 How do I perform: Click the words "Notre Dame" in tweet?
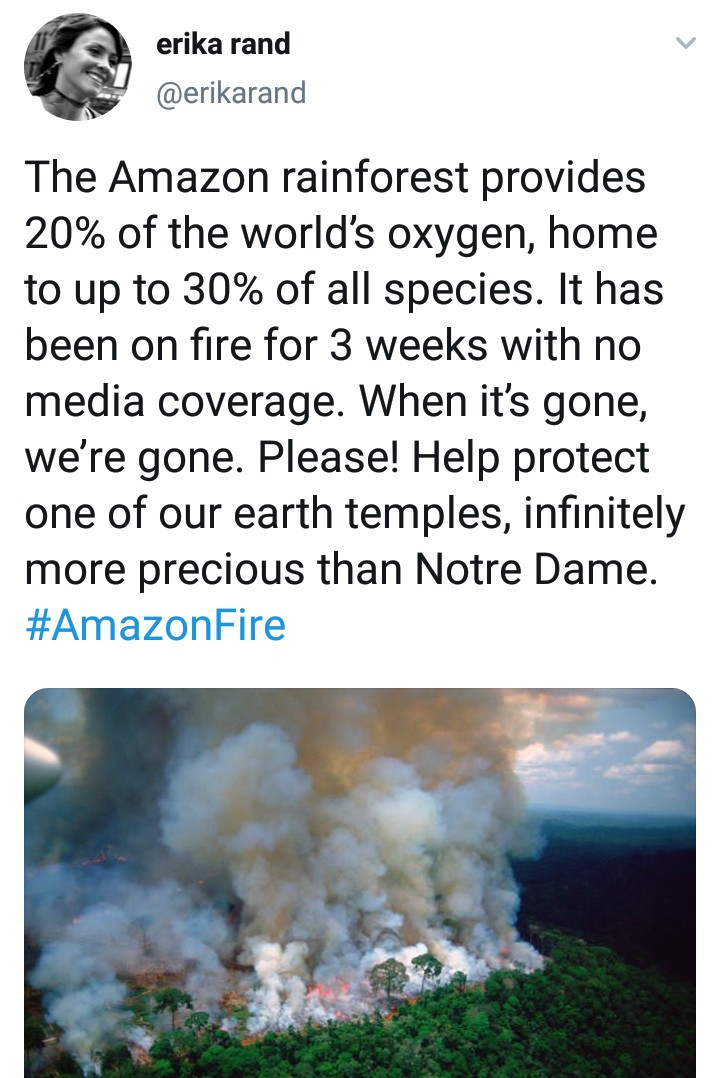[547, 570]
